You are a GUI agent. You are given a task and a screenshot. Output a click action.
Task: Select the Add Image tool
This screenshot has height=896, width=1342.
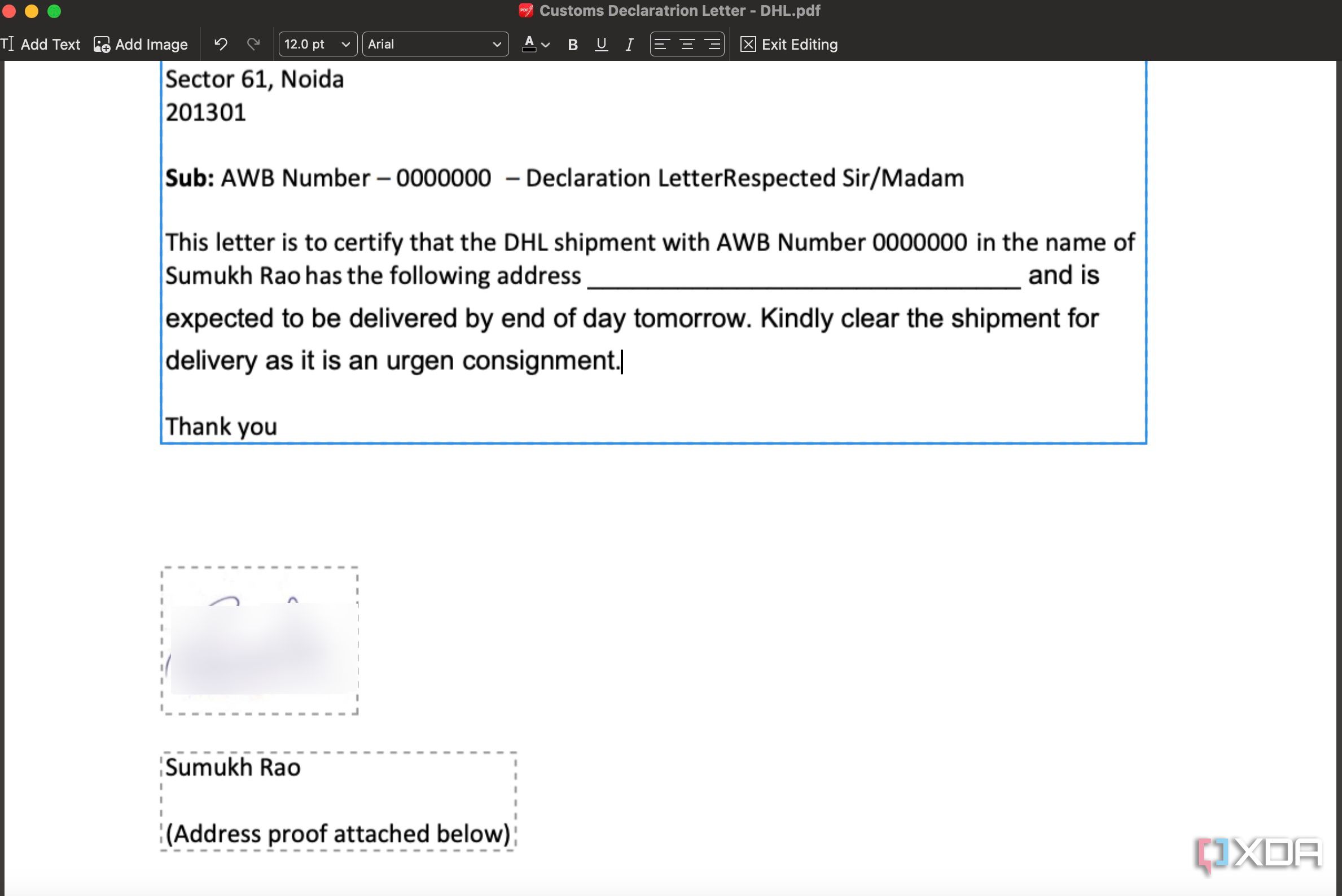[139, 44]
